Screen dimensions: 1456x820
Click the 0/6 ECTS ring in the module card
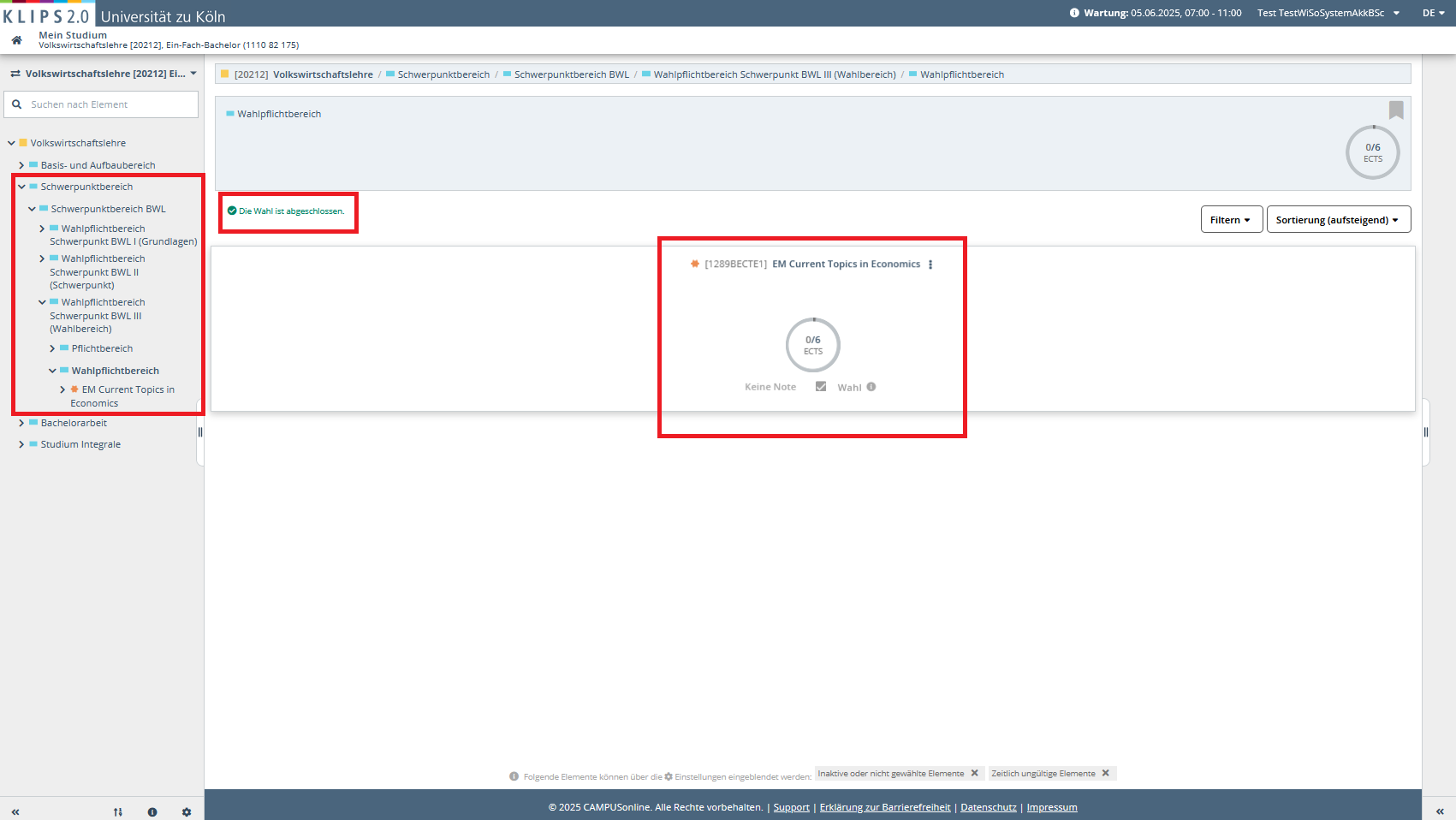tap(813, 345)
